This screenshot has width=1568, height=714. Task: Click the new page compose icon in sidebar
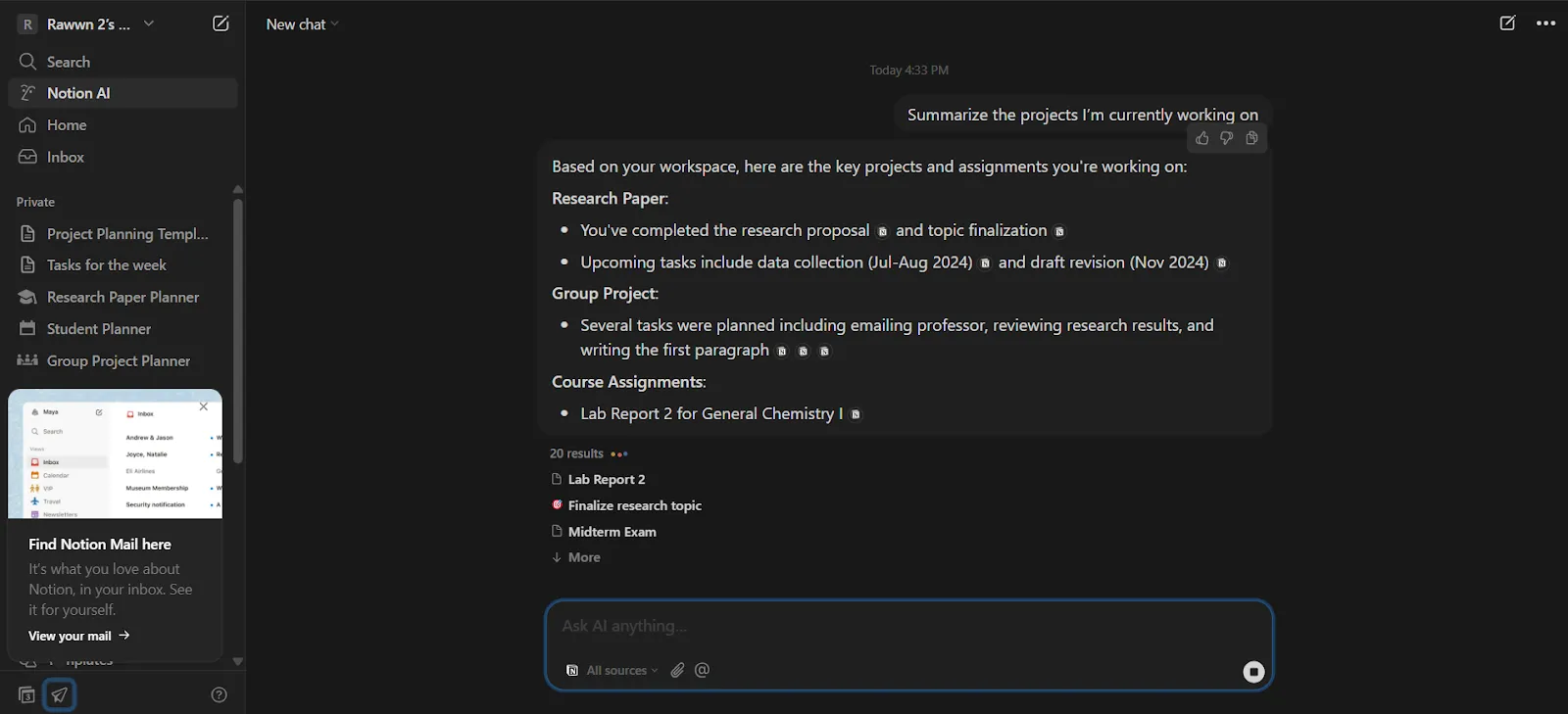click(x=220, y=24)
